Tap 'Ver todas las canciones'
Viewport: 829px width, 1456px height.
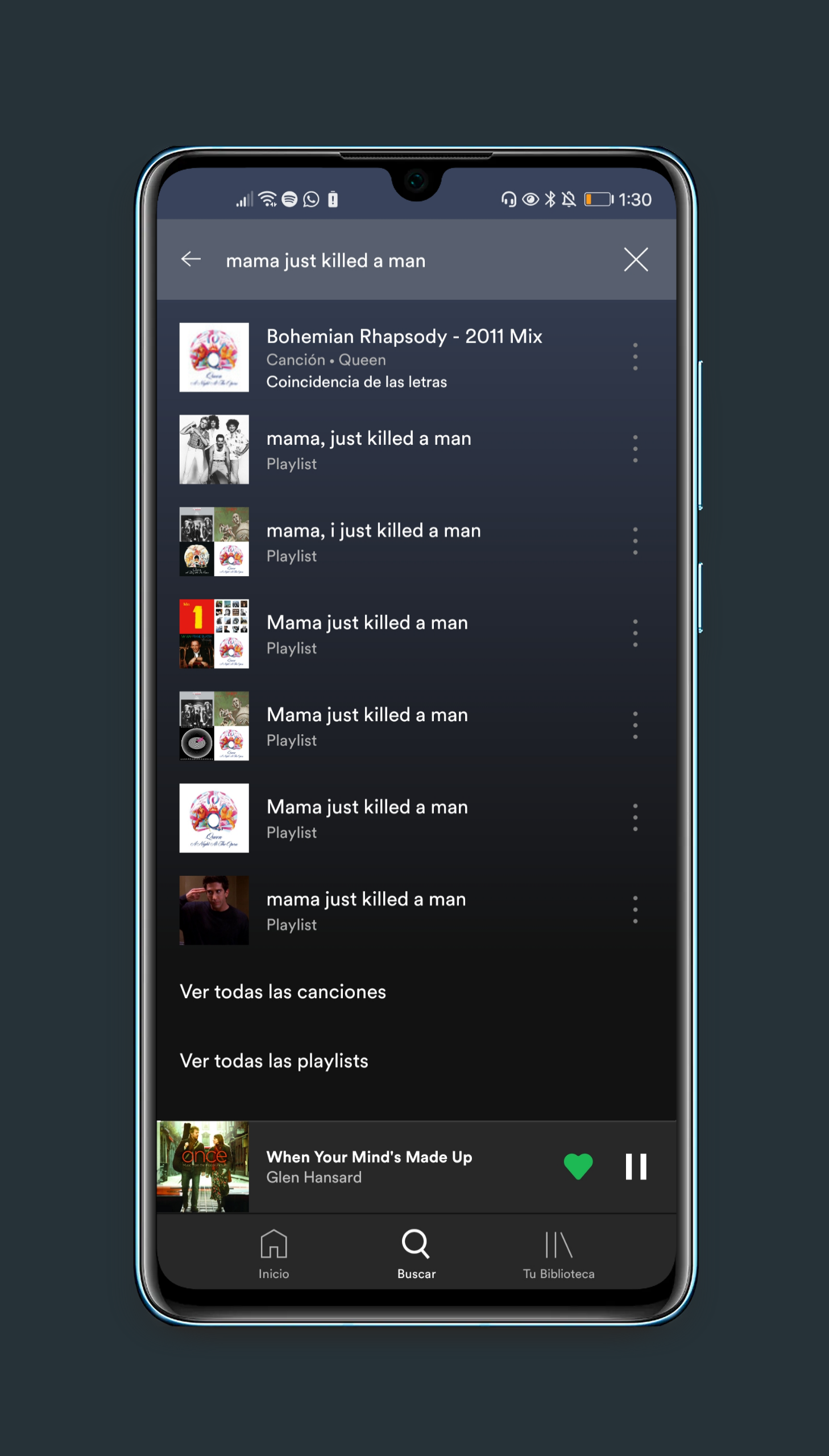(283, 992)
